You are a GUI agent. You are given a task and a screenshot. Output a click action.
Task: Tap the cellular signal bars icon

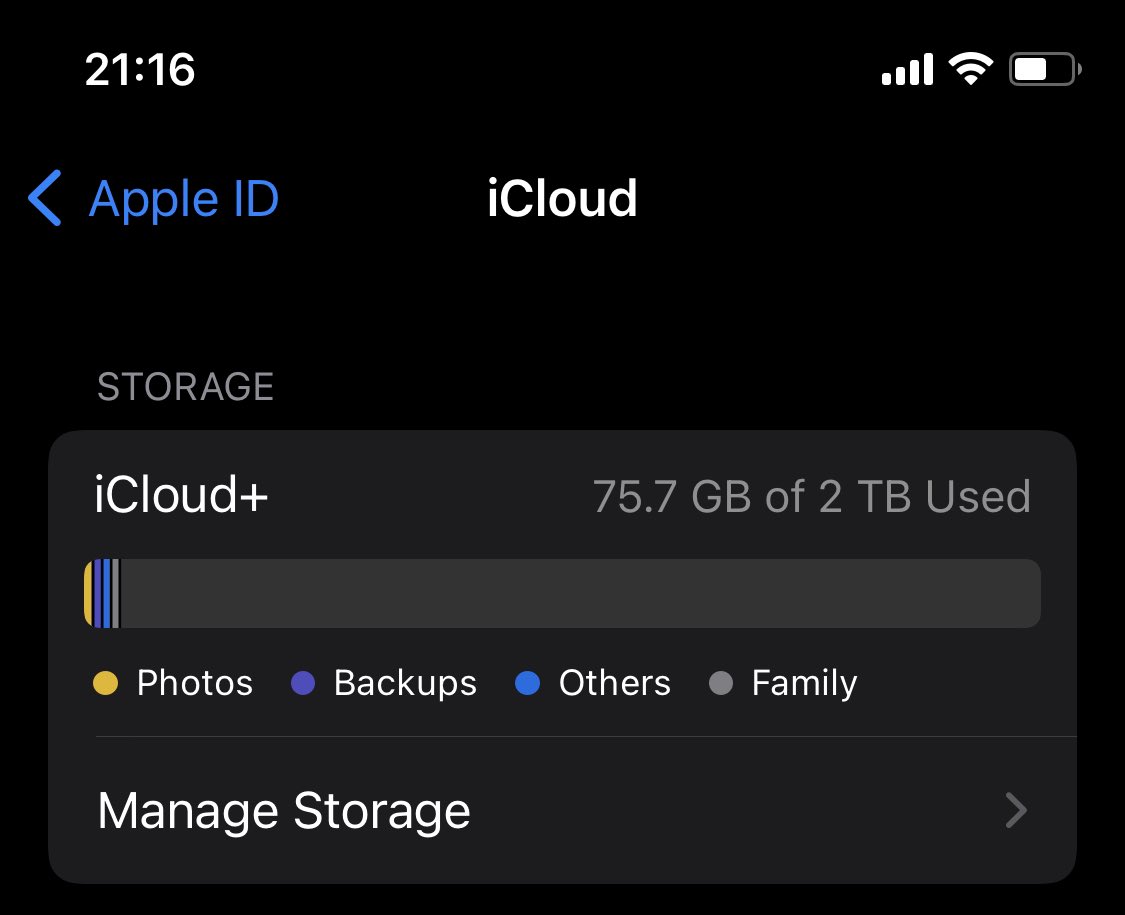pyautogui.click(x=908, y=70)
